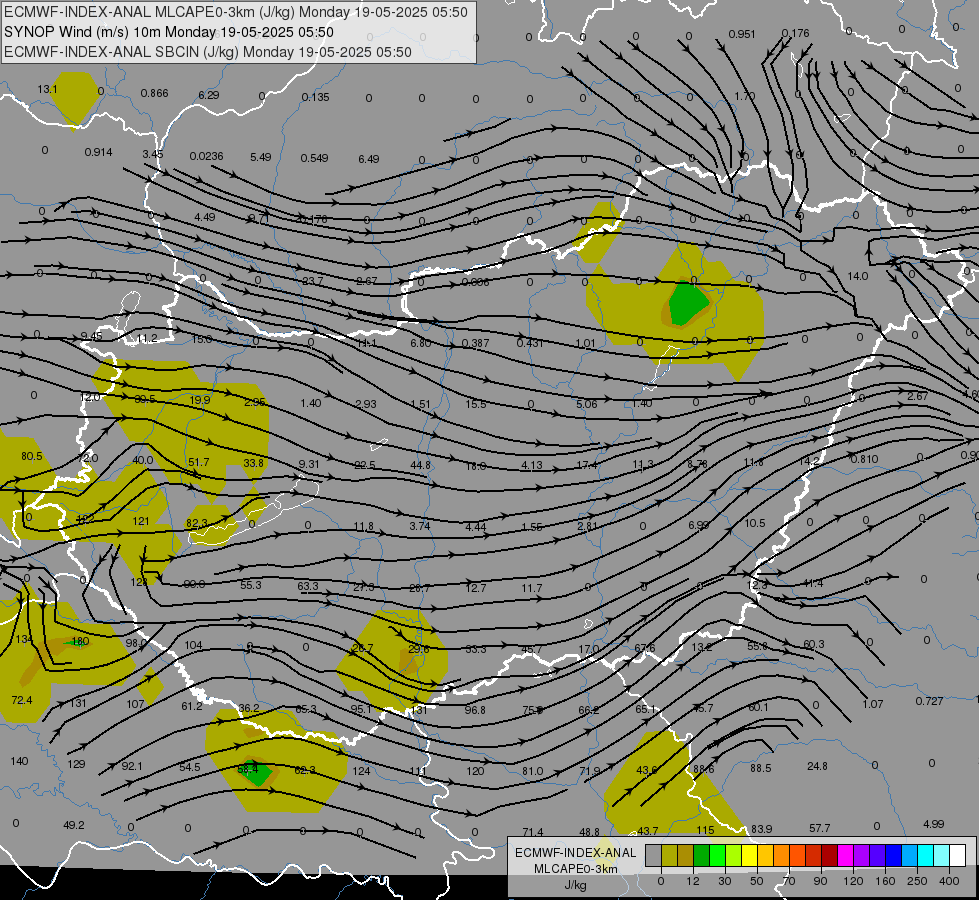Click map value 51.7
Viewport: 979px width, 900px height.
click(x=199, y=462)
